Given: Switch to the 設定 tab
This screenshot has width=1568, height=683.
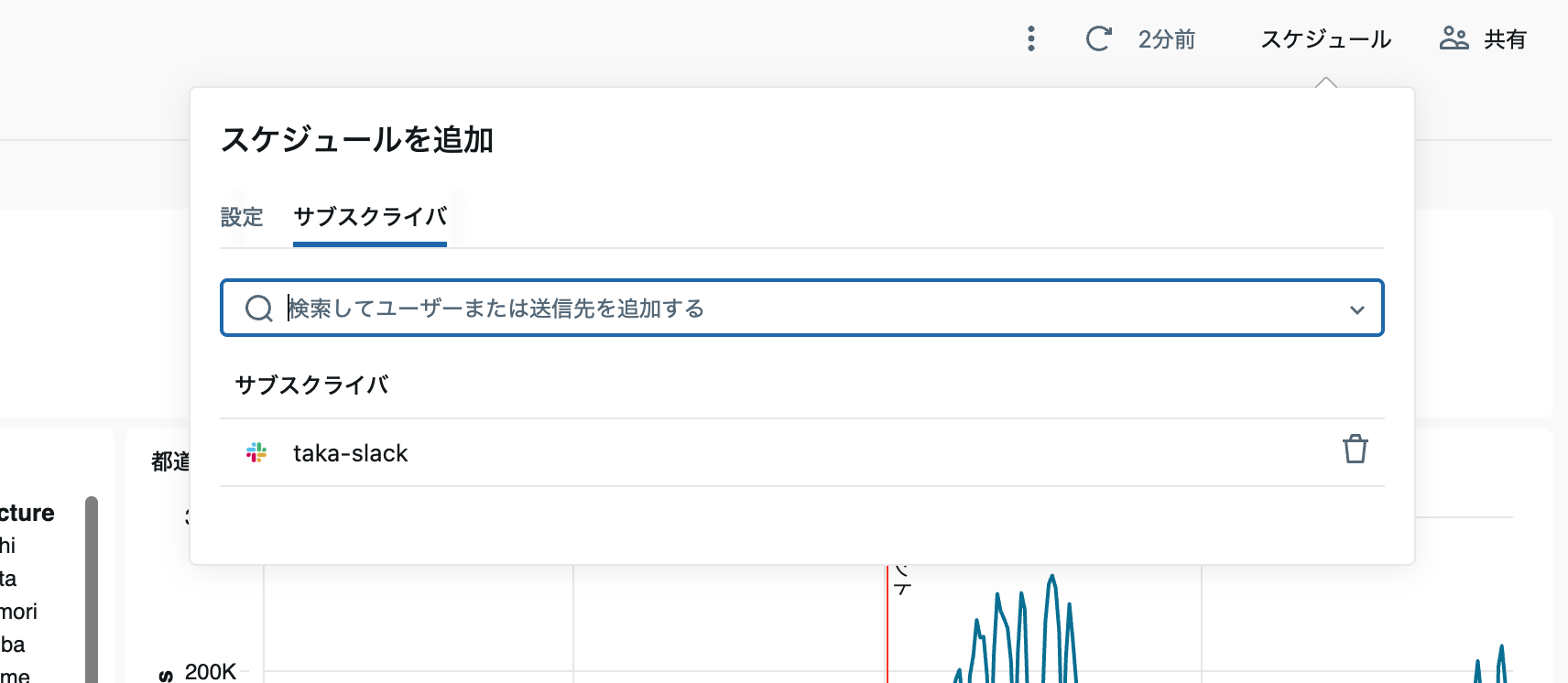Looking at the screenshot, I should (x=242, y=217).
